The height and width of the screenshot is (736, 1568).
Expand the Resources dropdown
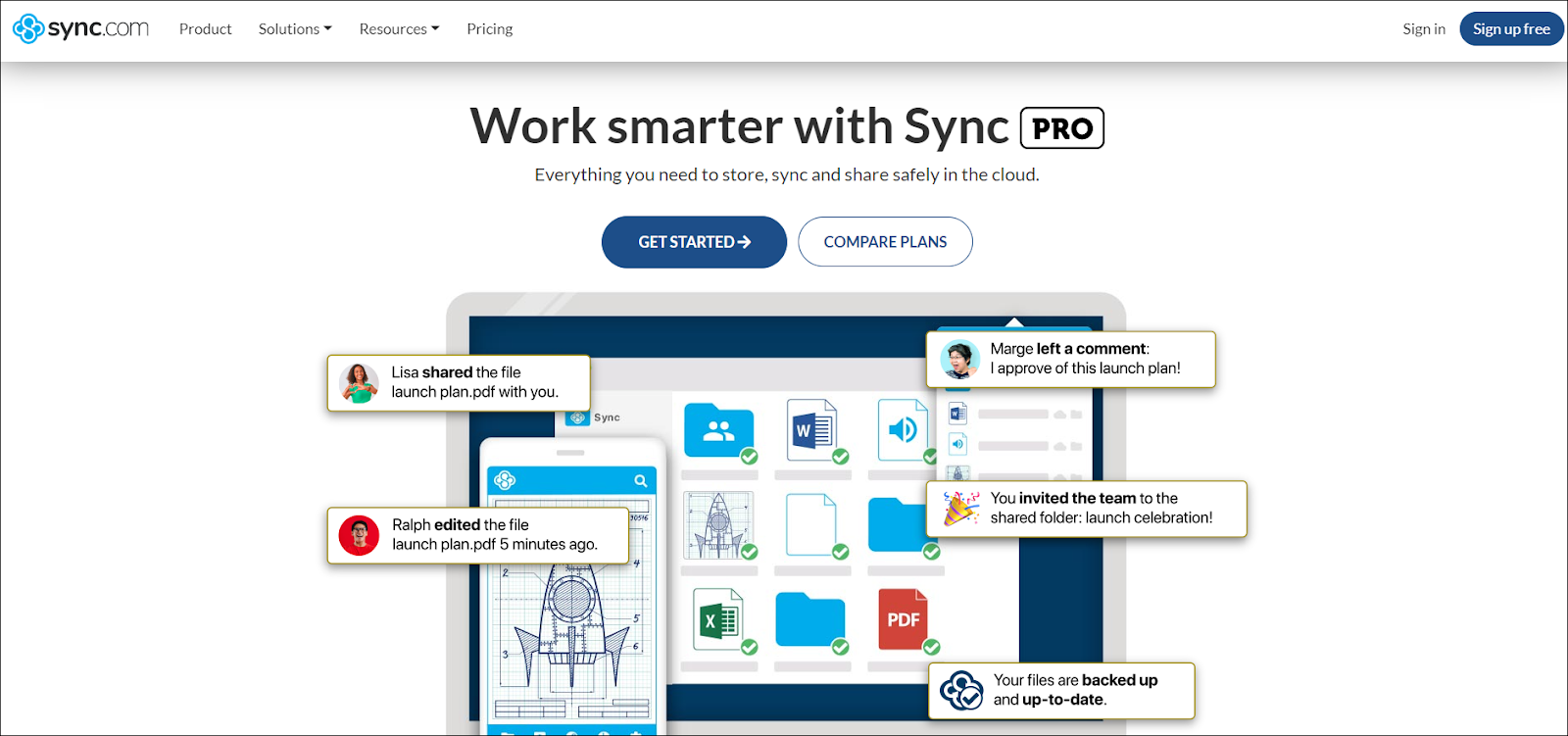(x=399, y=29)
